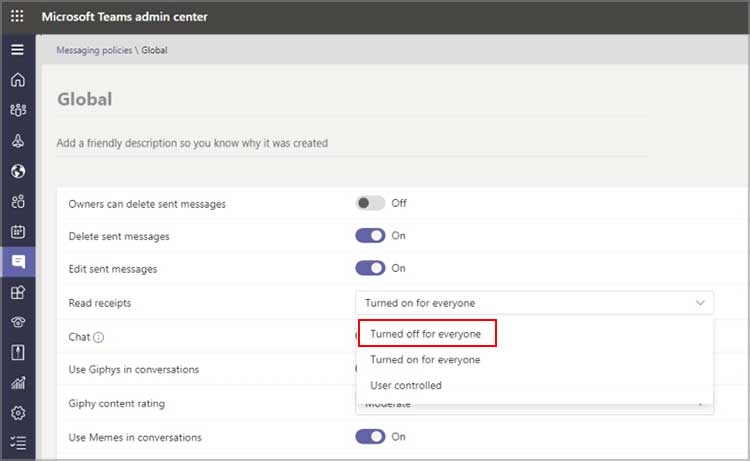Open the Org-wide settings gear icon
Image resolution: width=750 pixels, height=461 pixels.
click(18, 413)
